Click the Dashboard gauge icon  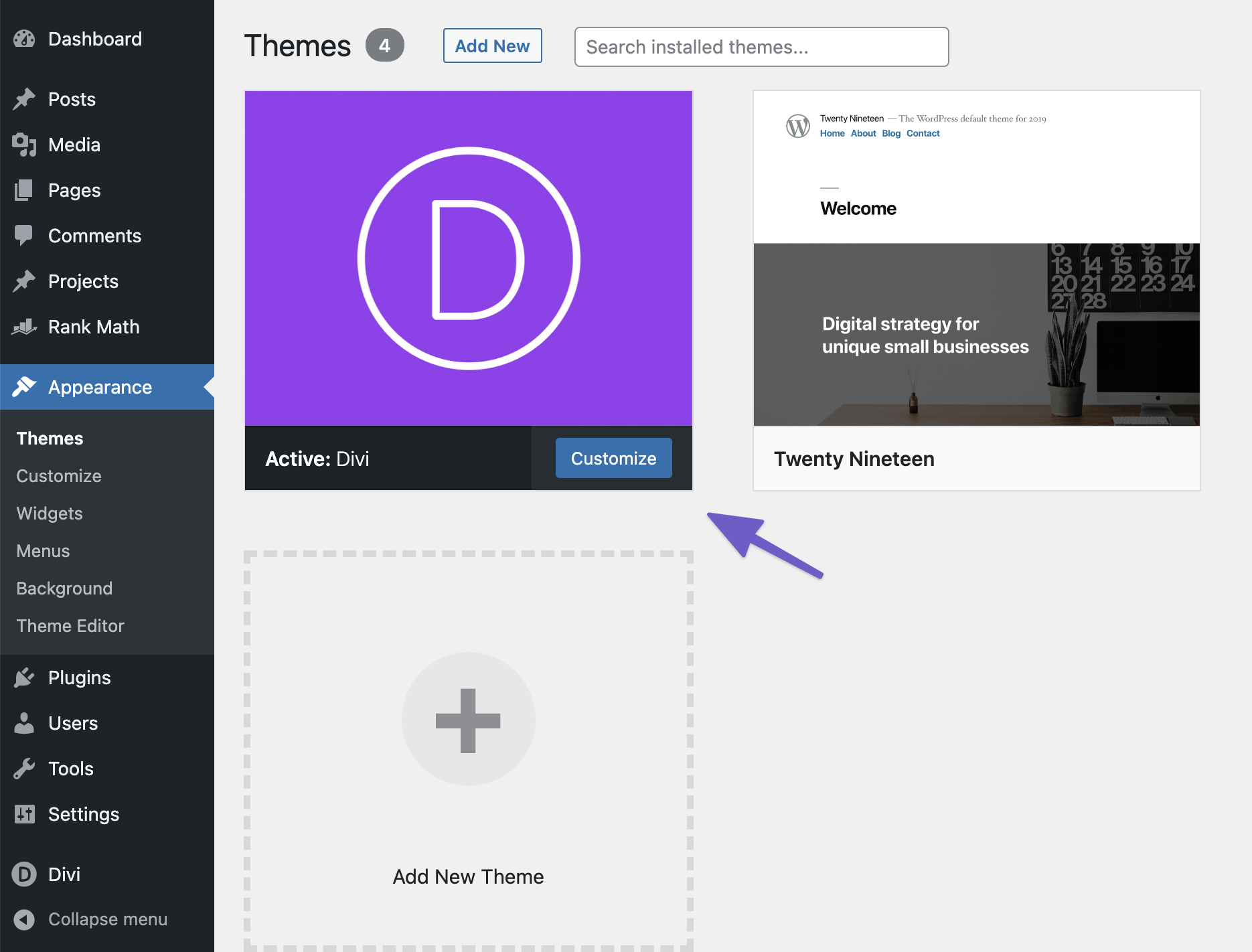[x=24, y=39]
